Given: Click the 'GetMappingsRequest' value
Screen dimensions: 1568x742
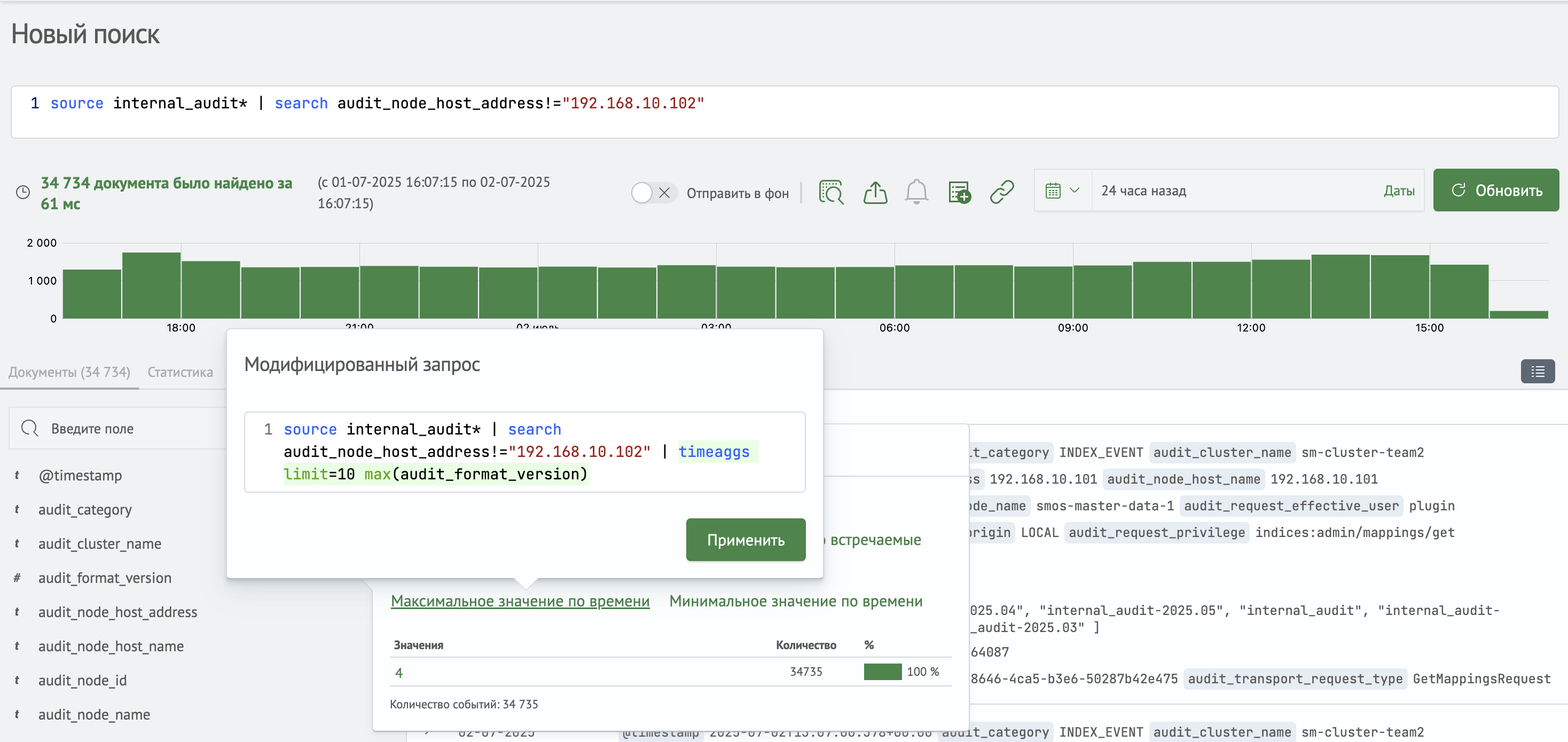Looking at the screenshot, I should (x=1480, y=678).
